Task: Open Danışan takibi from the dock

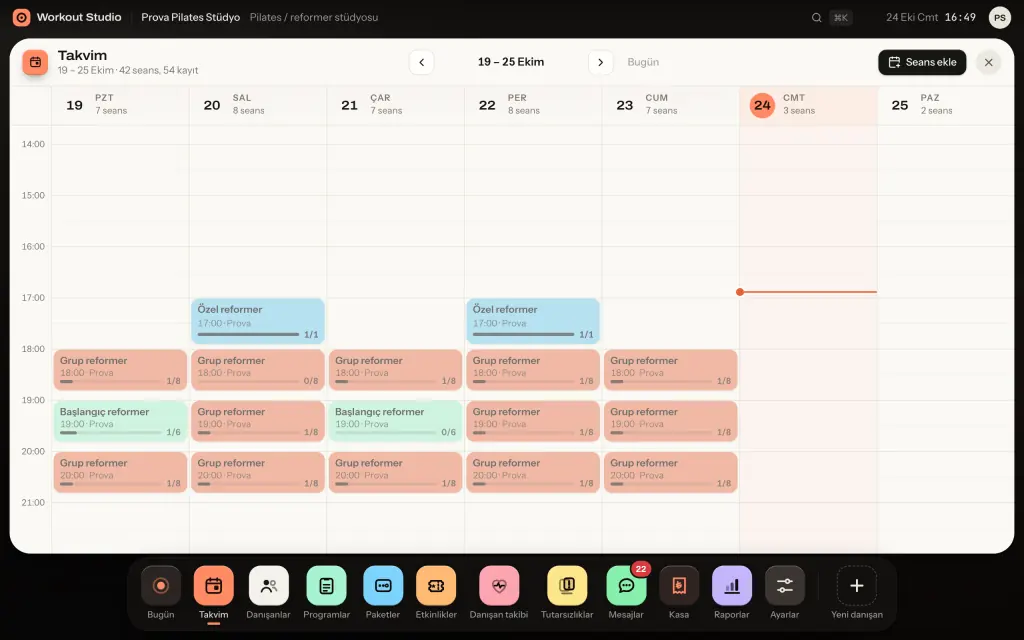Action: click(x=499, y=586)
